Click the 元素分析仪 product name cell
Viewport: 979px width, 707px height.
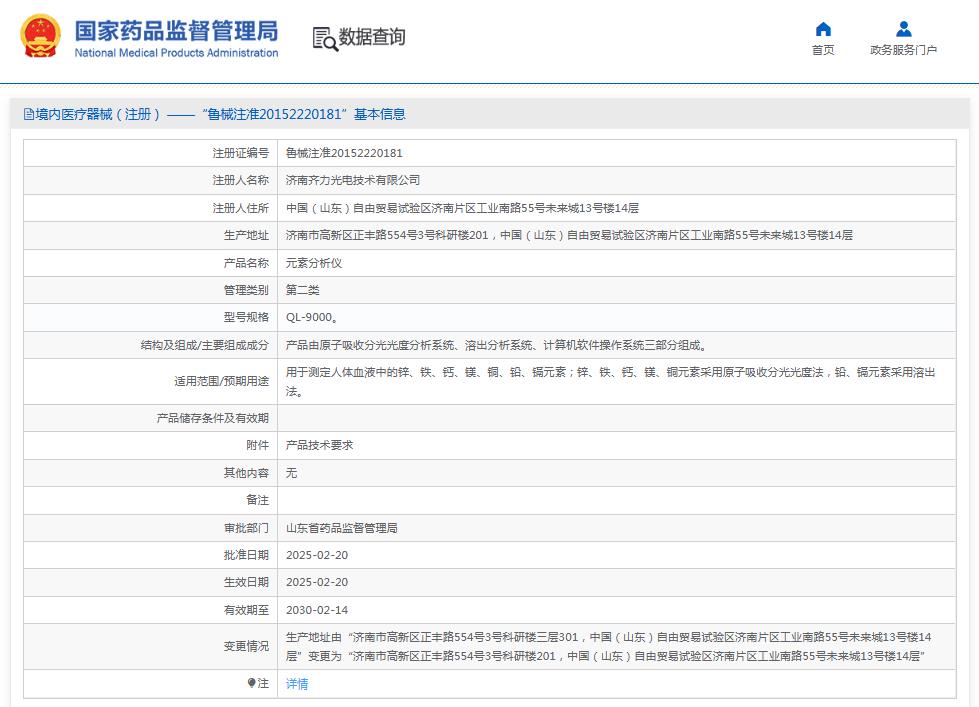click(312, 262)
